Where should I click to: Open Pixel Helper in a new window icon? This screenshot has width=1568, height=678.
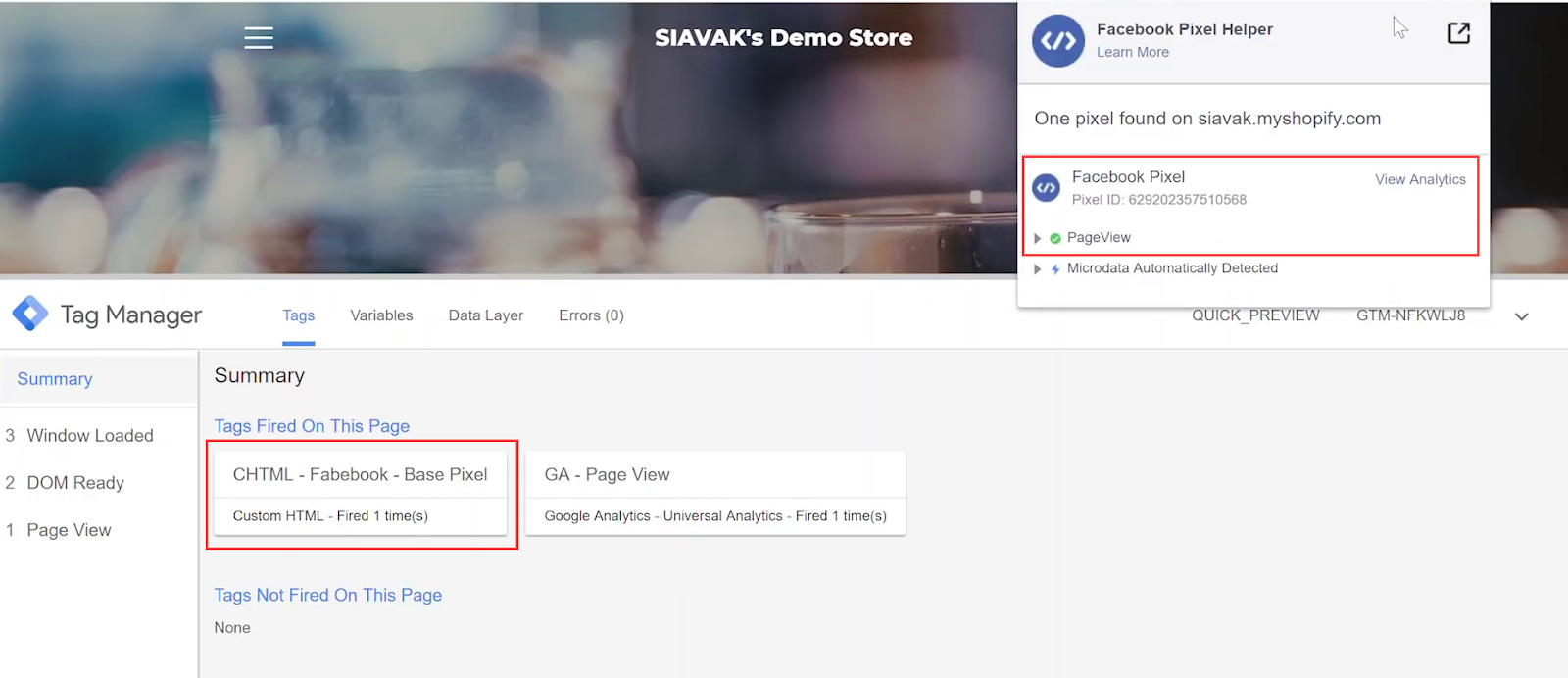pyautogui.click(x=1458, y=33)
